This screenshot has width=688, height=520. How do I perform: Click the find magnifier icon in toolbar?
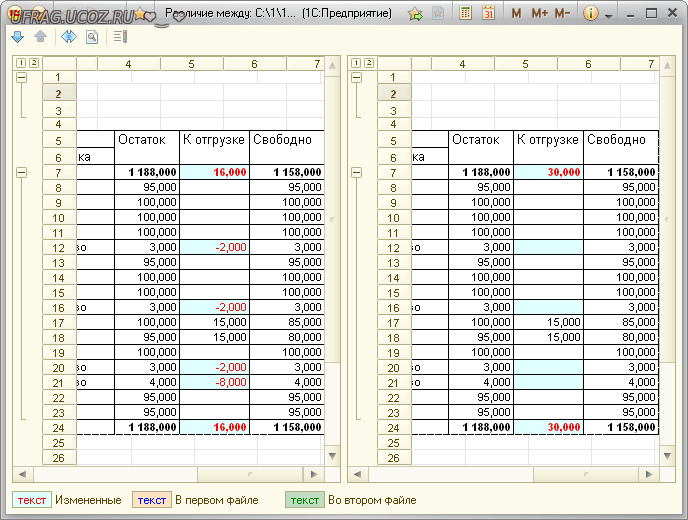[92, 37]
